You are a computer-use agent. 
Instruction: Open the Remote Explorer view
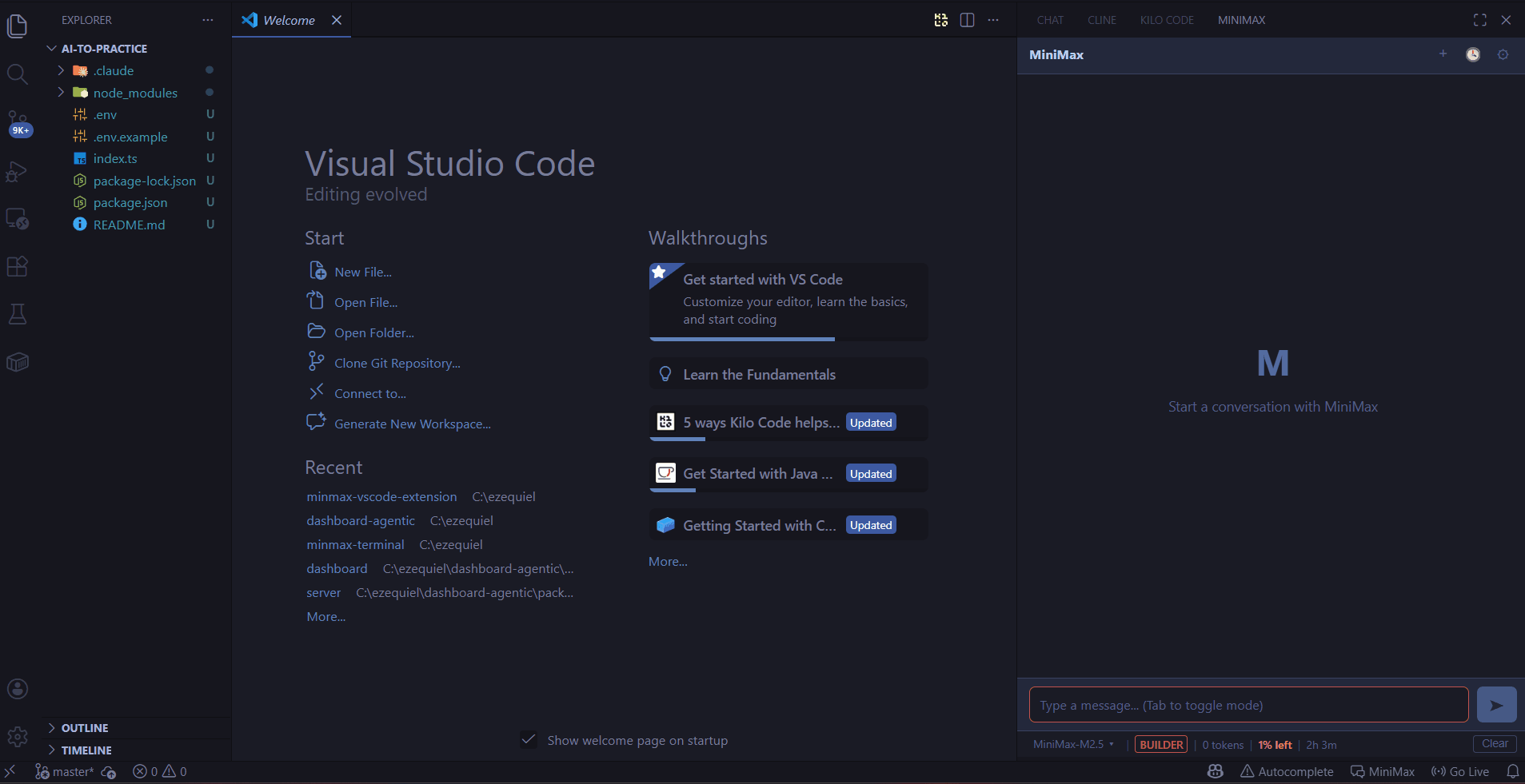(x=18, y=219)
